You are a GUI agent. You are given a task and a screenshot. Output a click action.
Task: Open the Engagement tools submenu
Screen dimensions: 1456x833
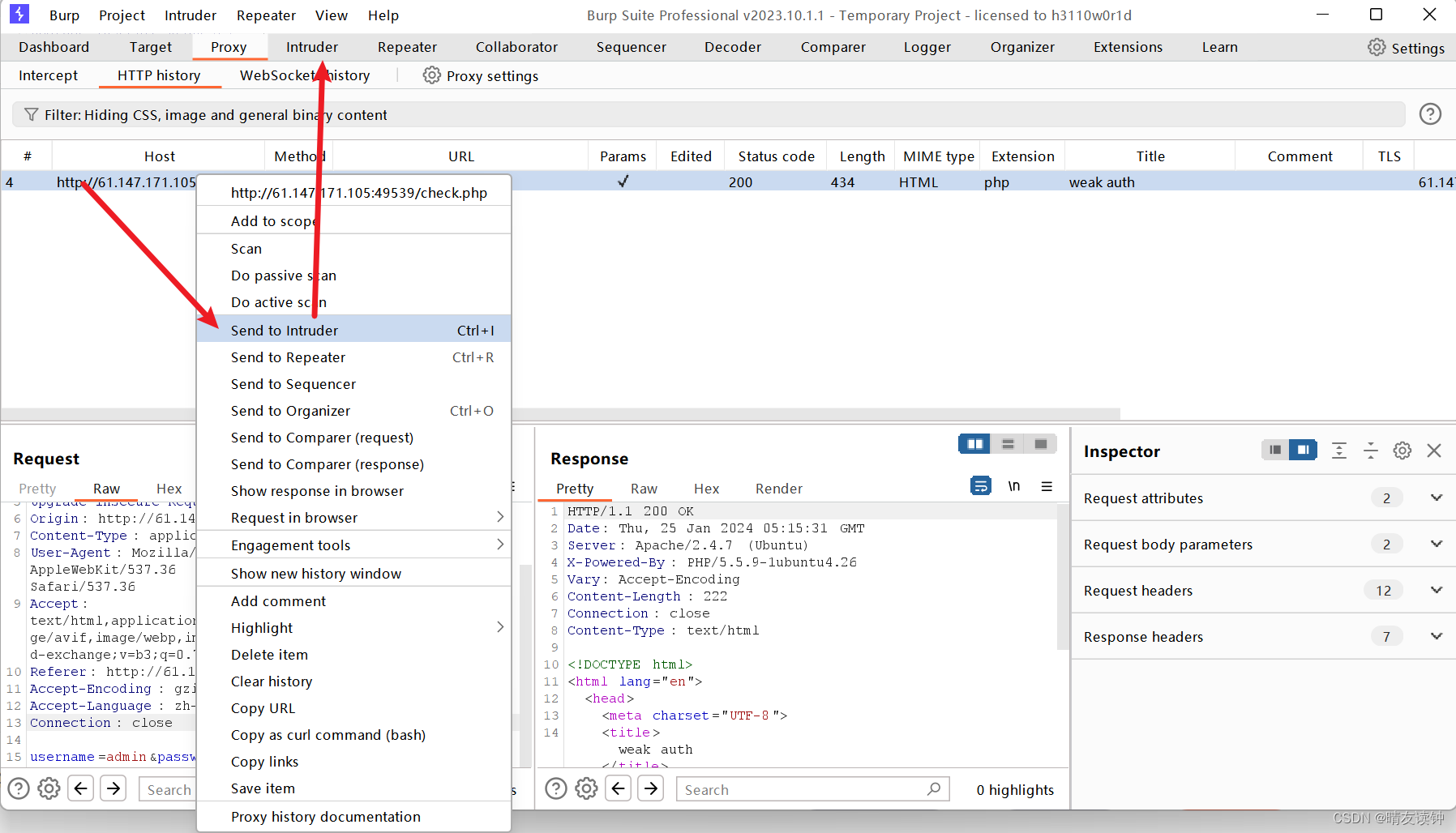point(290,545)
